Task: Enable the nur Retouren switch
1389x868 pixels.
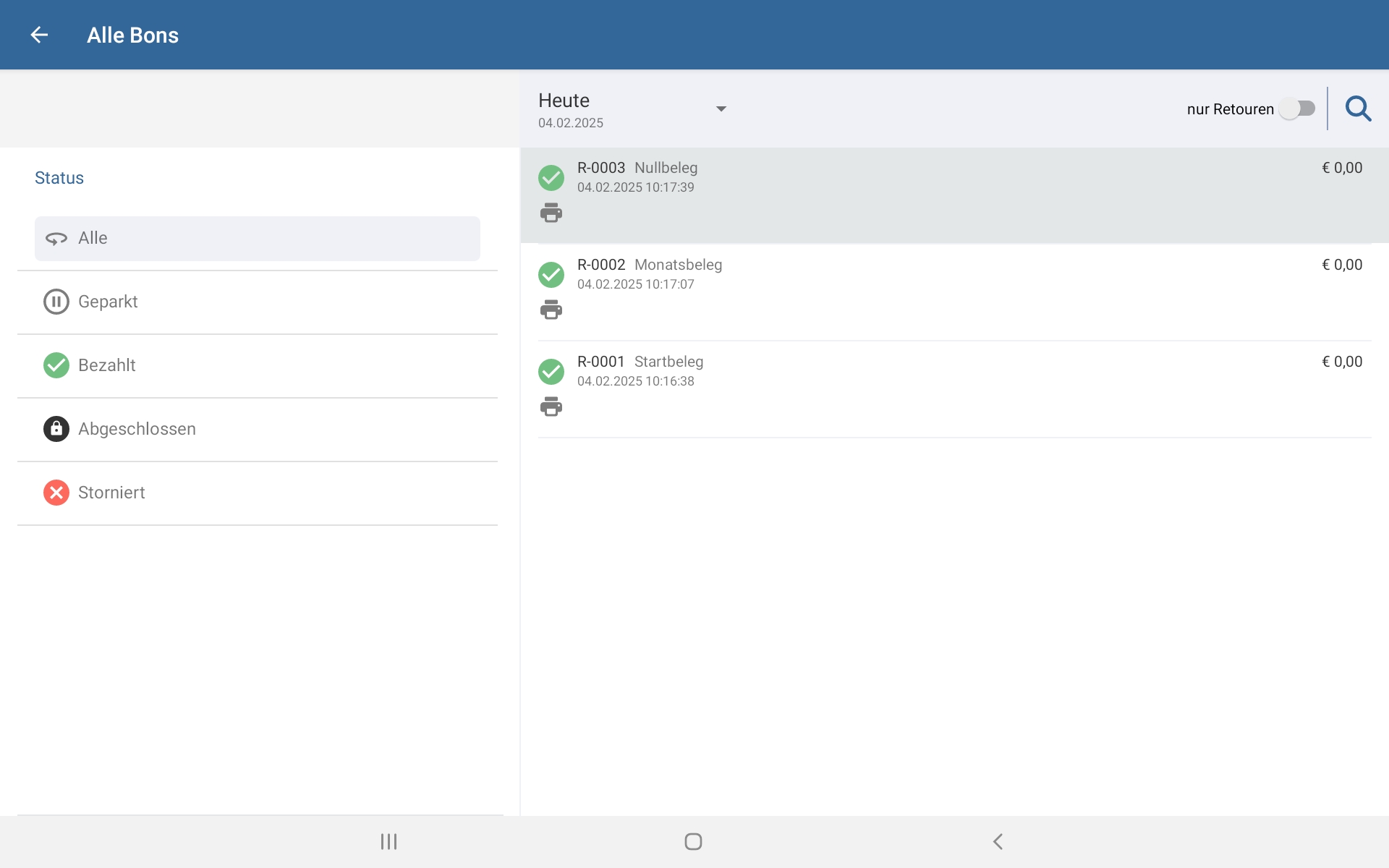Action: 1296,109
